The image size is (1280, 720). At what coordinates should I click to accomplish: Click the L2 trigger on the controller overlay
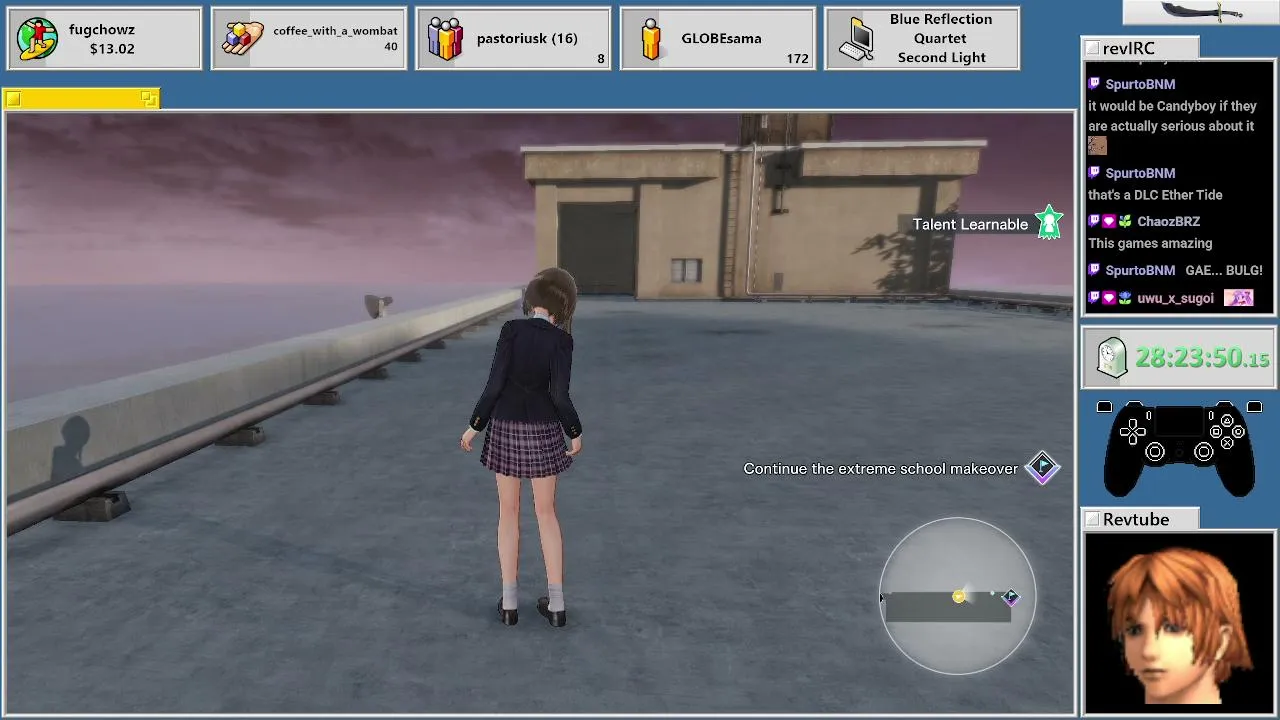coord(1104,407)
